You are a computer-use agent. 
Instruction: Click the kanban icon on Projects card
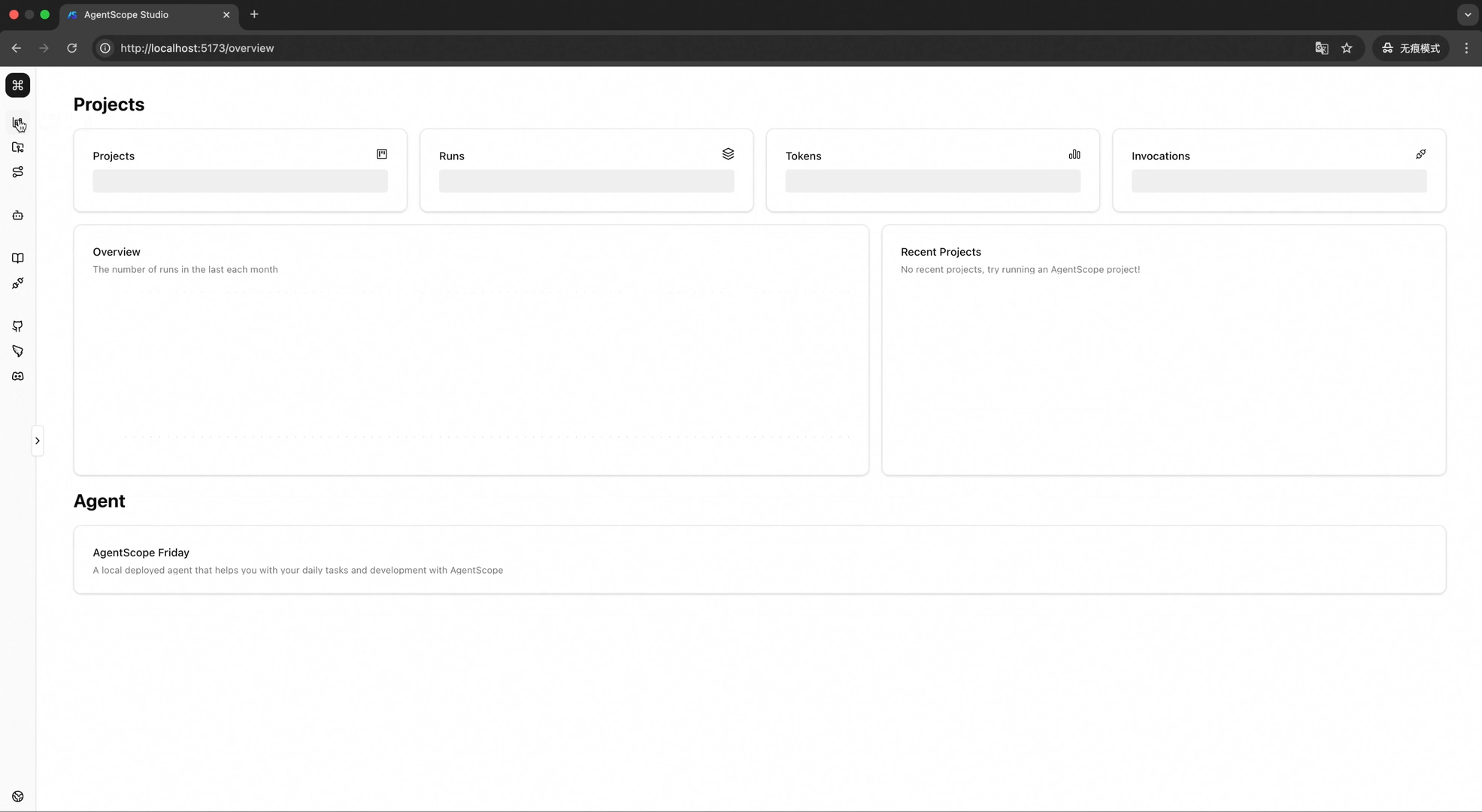coord(382,154)
